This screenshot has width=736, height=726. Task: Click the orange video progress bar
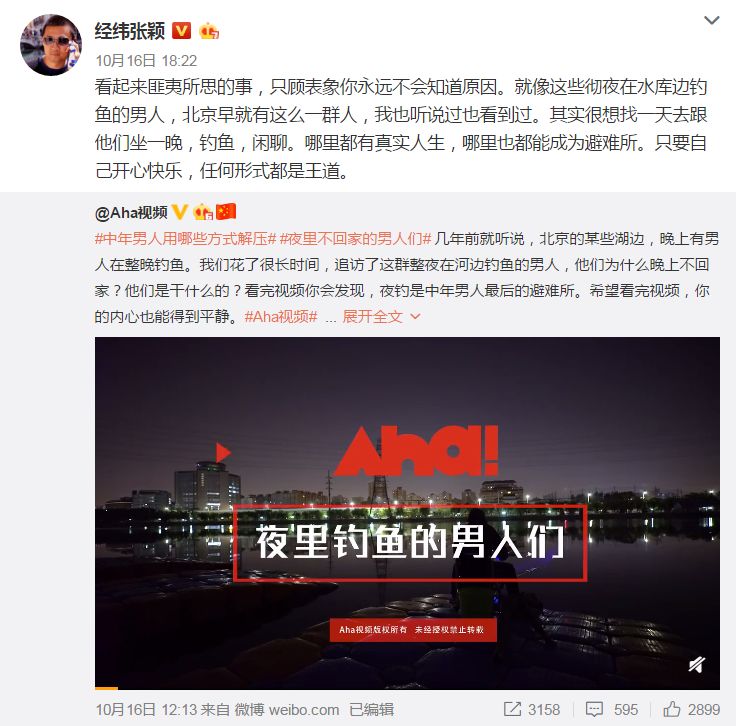107,688
